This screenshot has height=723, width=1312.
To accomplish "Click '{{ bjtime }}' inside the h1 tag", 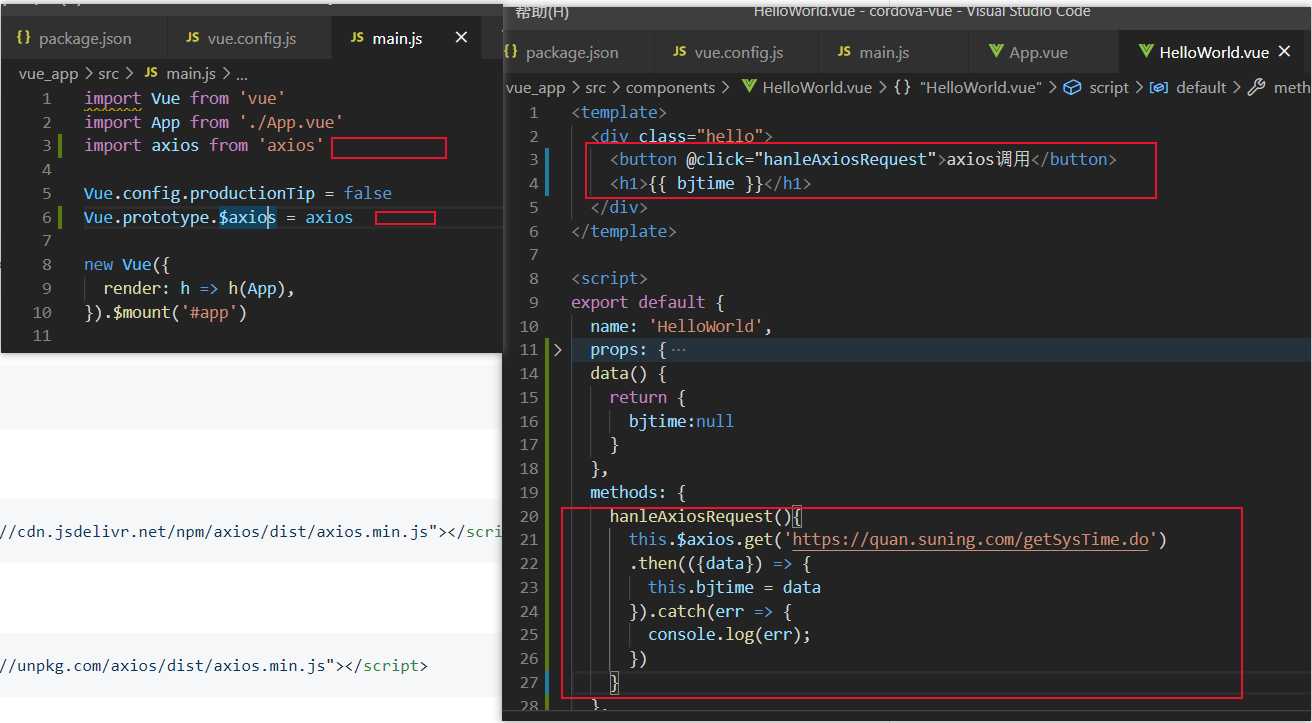I will click(706, 183).
